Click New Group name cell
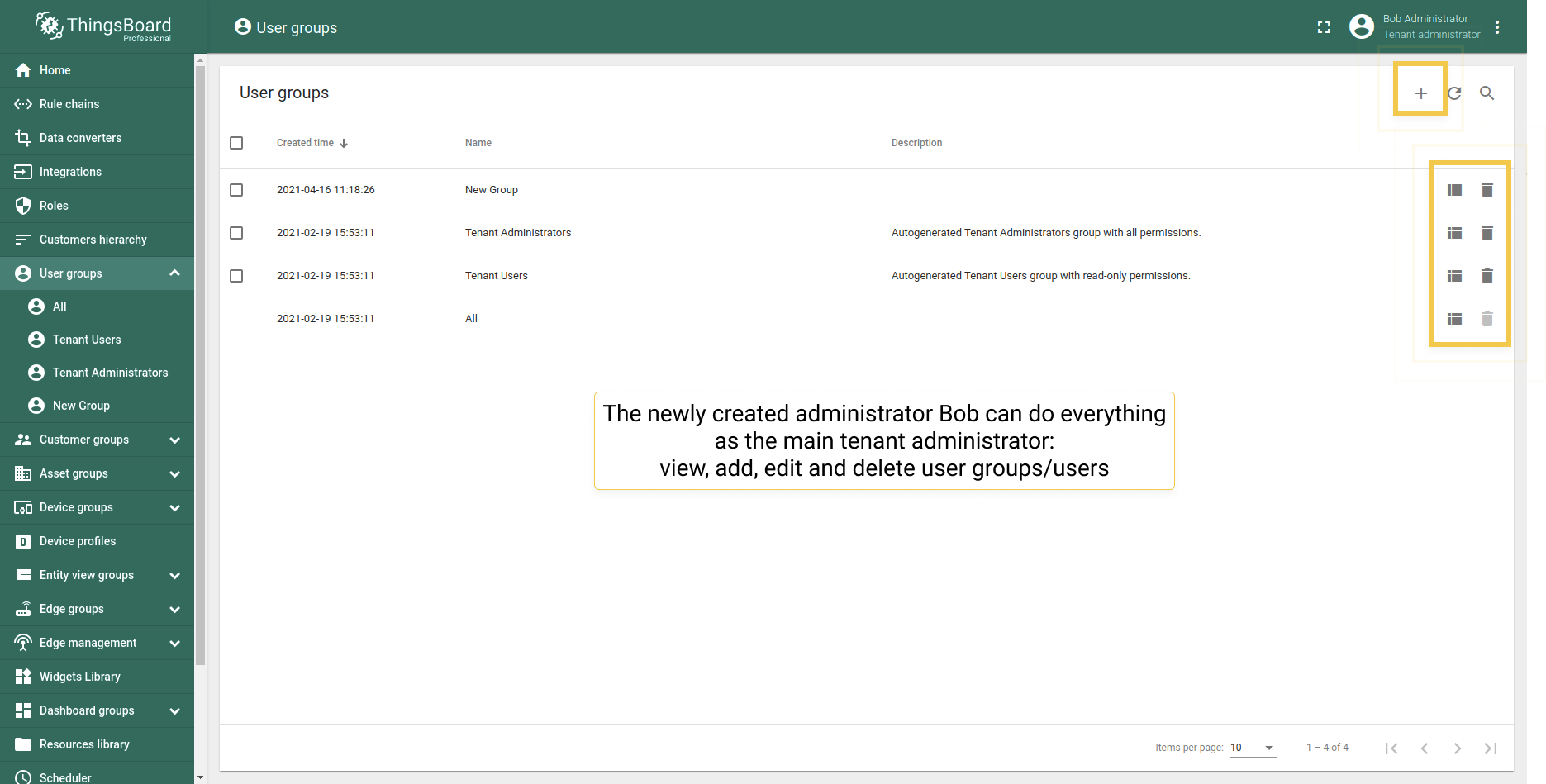This screenshot has height=784, width=1546. (x=492, y=190)
